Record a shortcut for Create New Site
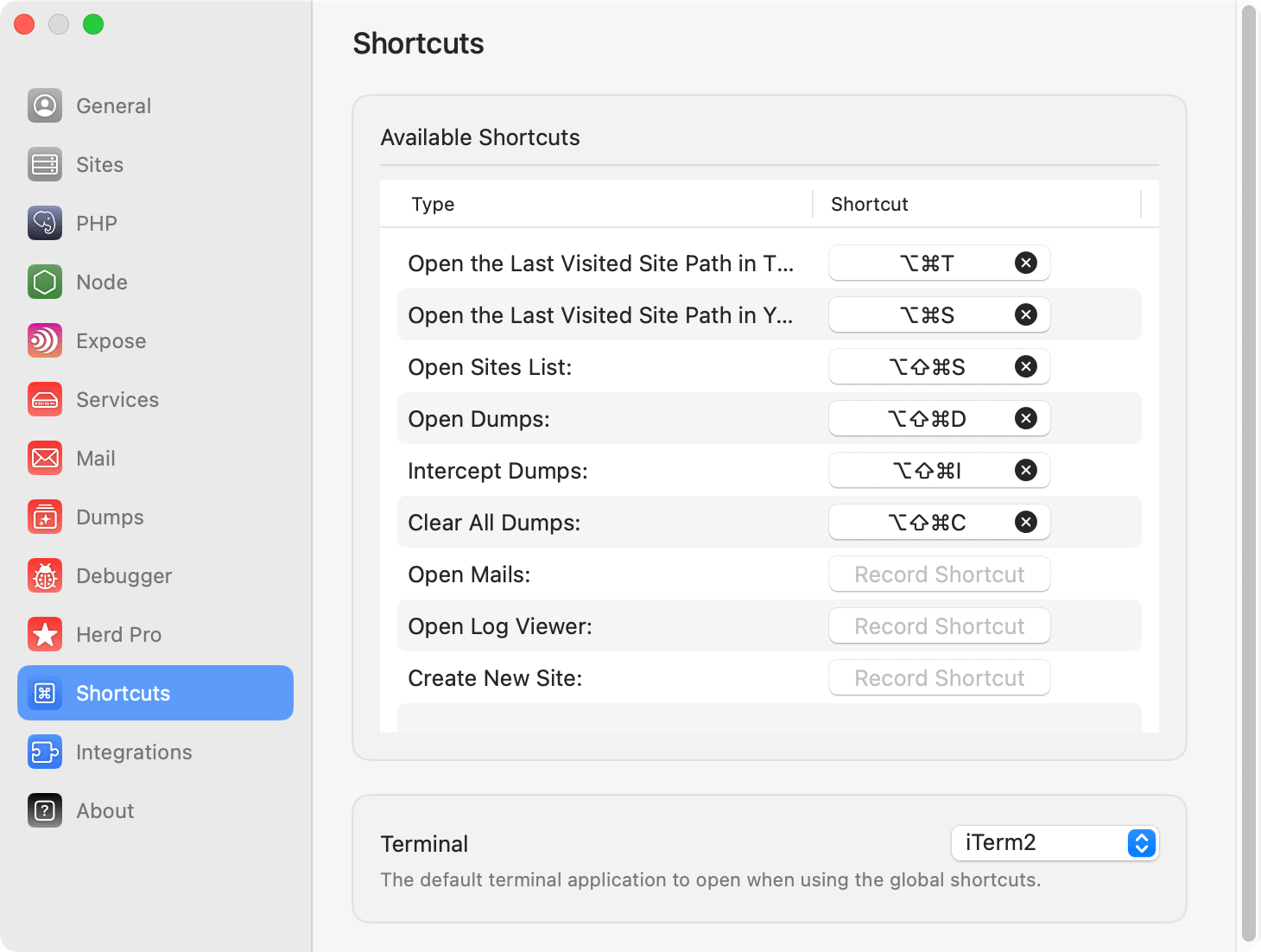Screen dimensions: 1261x952 pos(939,677)
